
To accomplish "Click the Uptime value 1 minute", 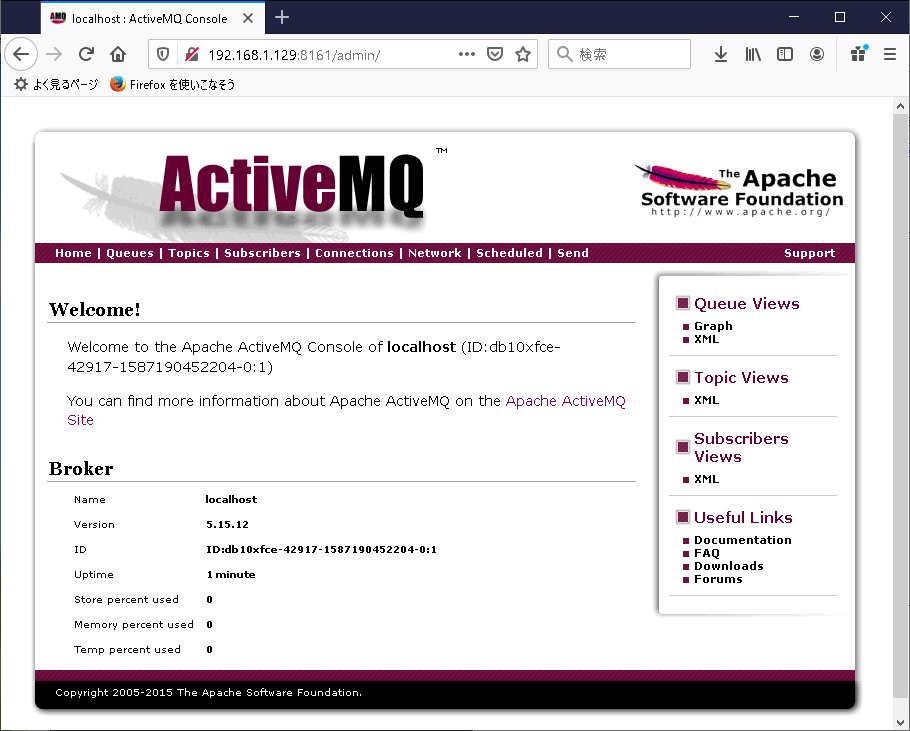I will click(x=231, y=574).
